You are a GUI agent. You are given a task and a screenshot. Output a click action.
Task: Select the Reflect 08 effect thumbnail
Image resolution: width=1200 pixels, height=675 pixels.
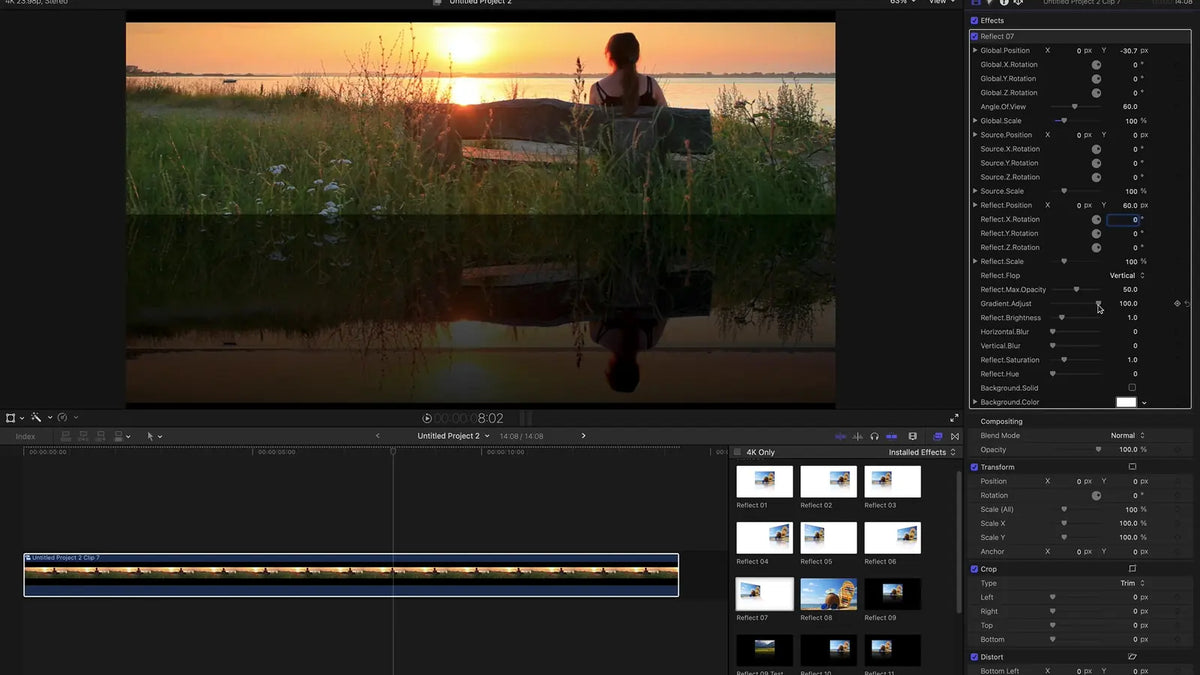[x=829, y=594]
